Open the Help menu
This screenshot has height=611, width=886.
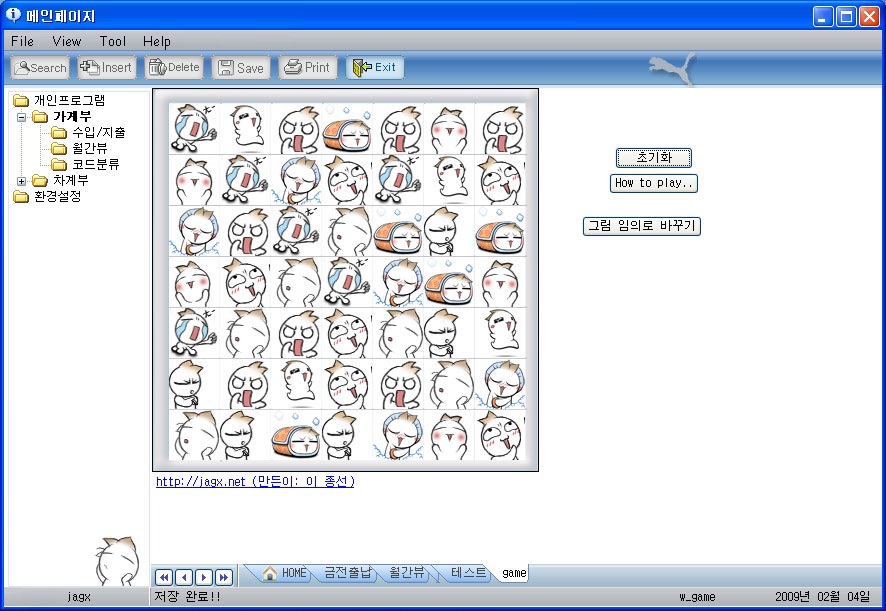pyautogui.click(x=157, y=41)
